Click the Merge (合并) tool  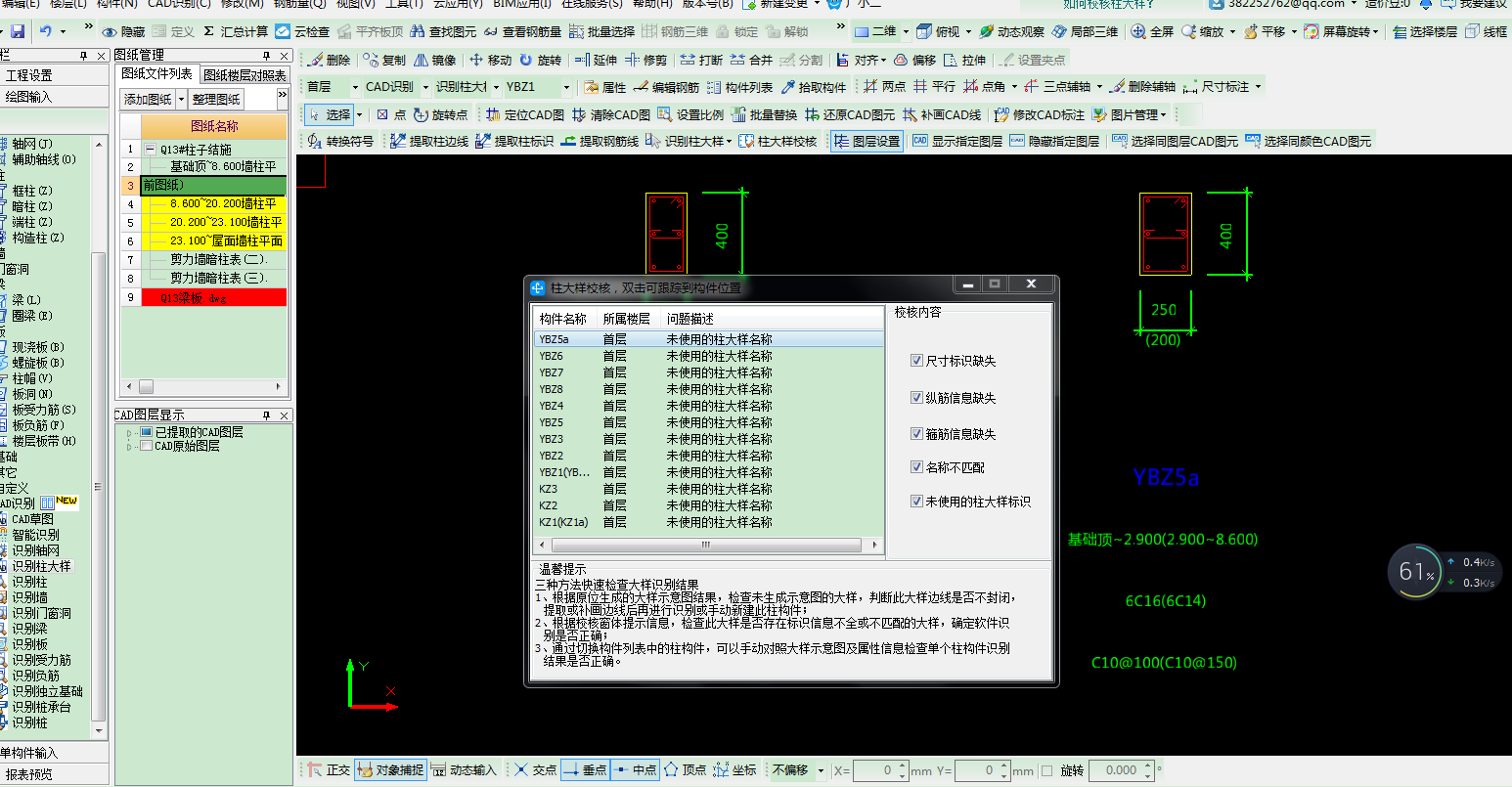point(751,61)
